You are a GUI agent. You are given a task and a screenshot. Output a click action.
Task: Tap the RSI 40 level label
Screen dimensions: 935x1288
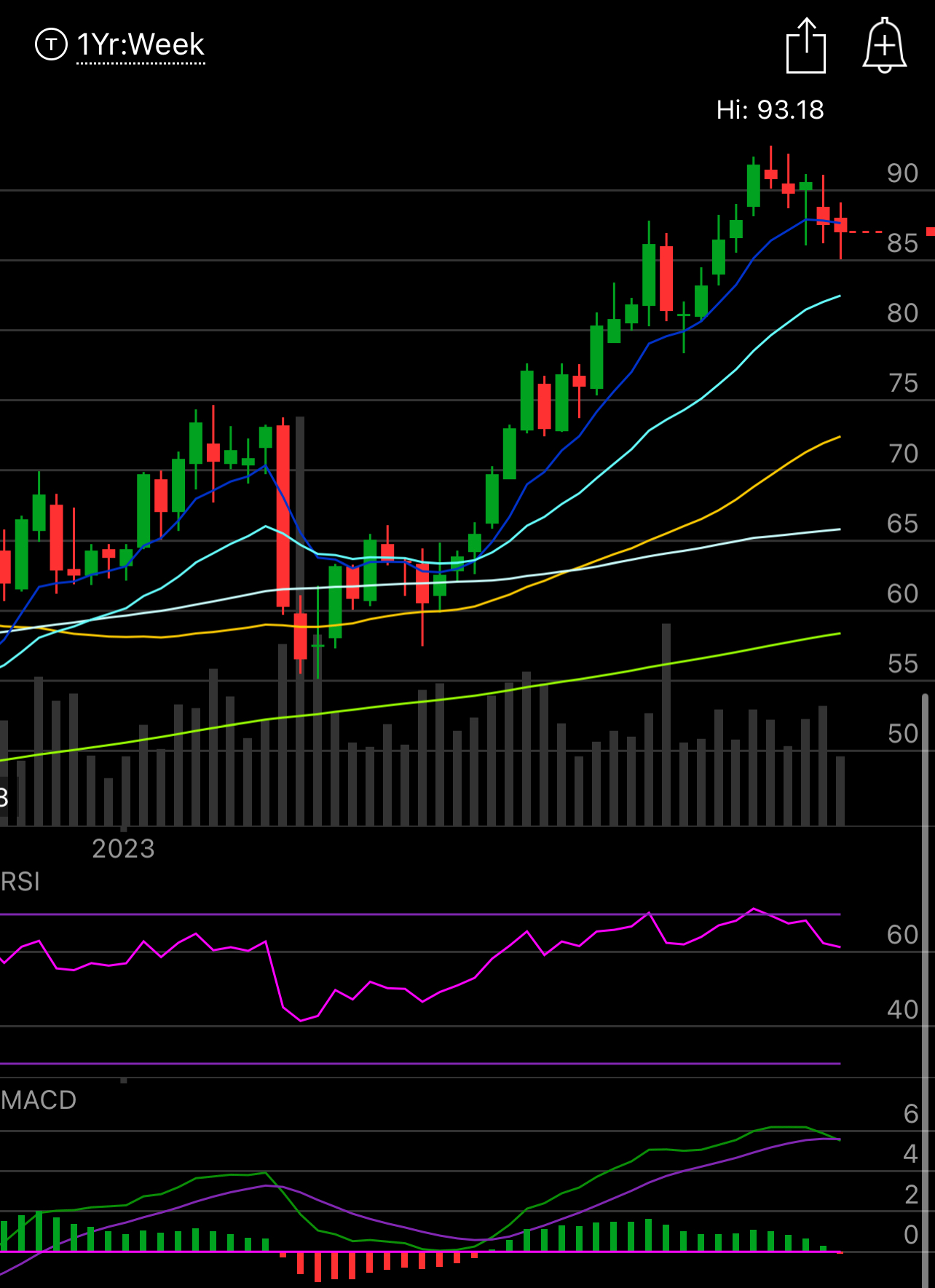click(902, 1010)
